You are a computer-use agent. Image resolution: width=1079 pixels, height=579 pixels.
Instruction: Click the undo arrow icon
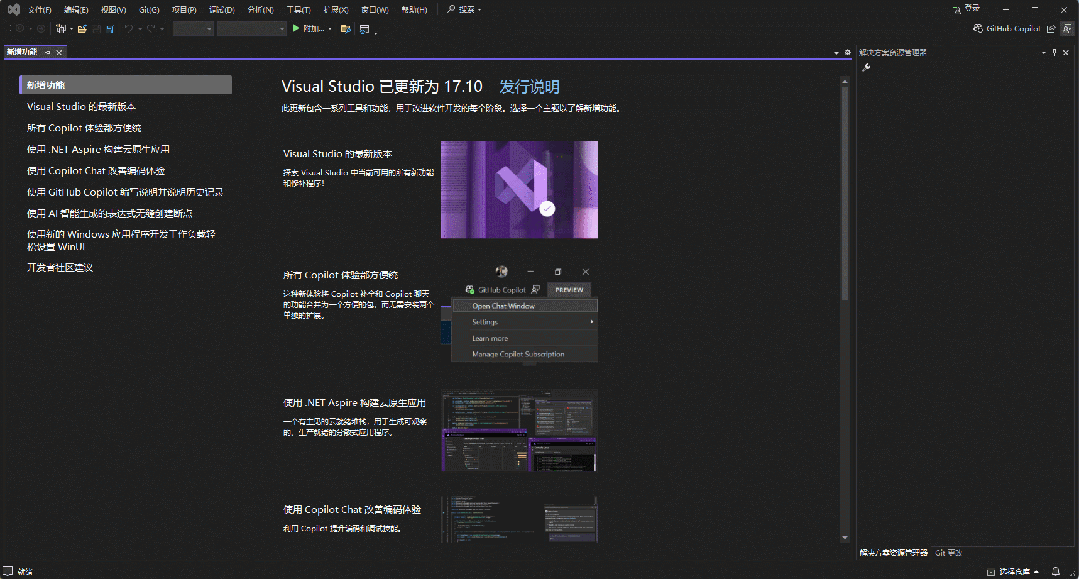click(x=129, y=29)
